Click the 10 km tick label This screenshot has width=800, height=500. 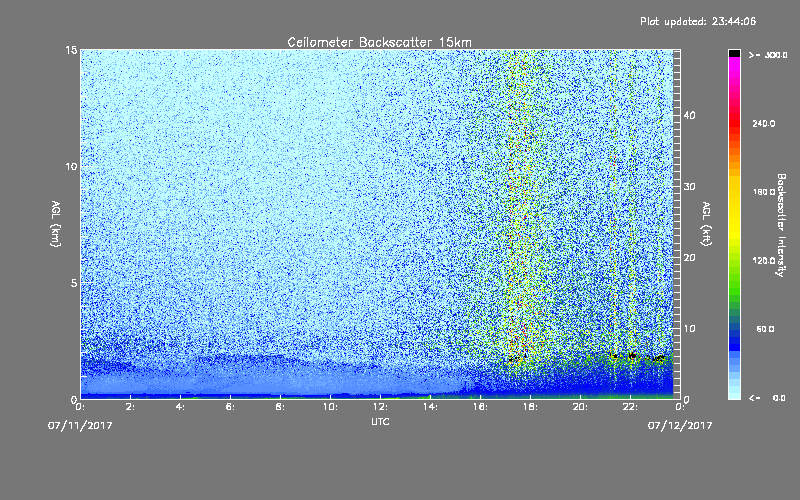click(71, 166)
